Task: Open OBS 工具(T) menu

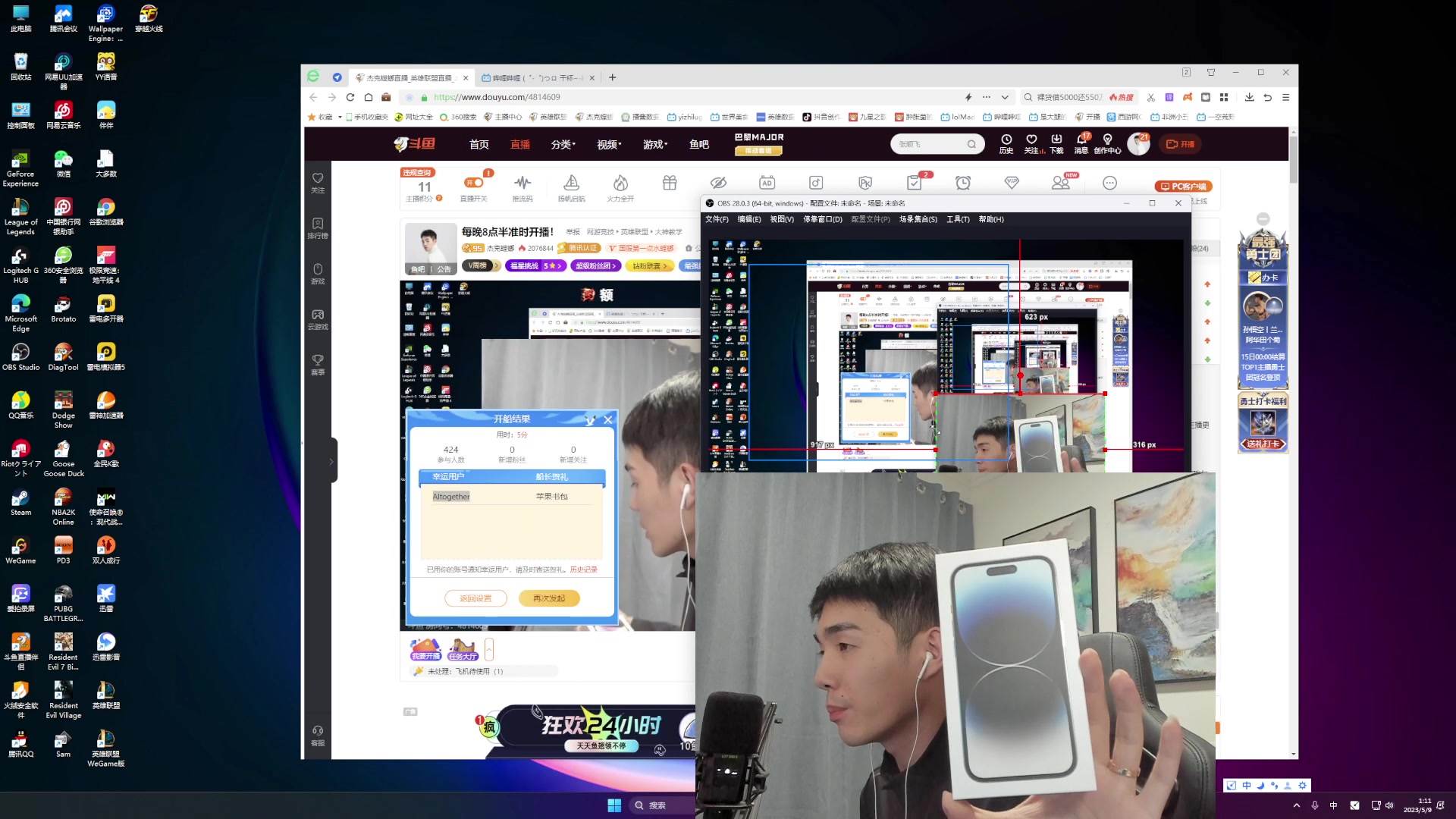Action: 957,219
